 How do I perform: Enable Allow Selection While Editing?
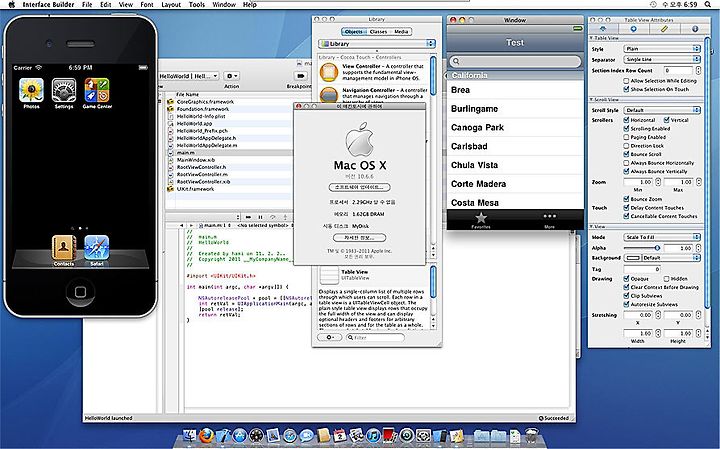tap(626, 81)
